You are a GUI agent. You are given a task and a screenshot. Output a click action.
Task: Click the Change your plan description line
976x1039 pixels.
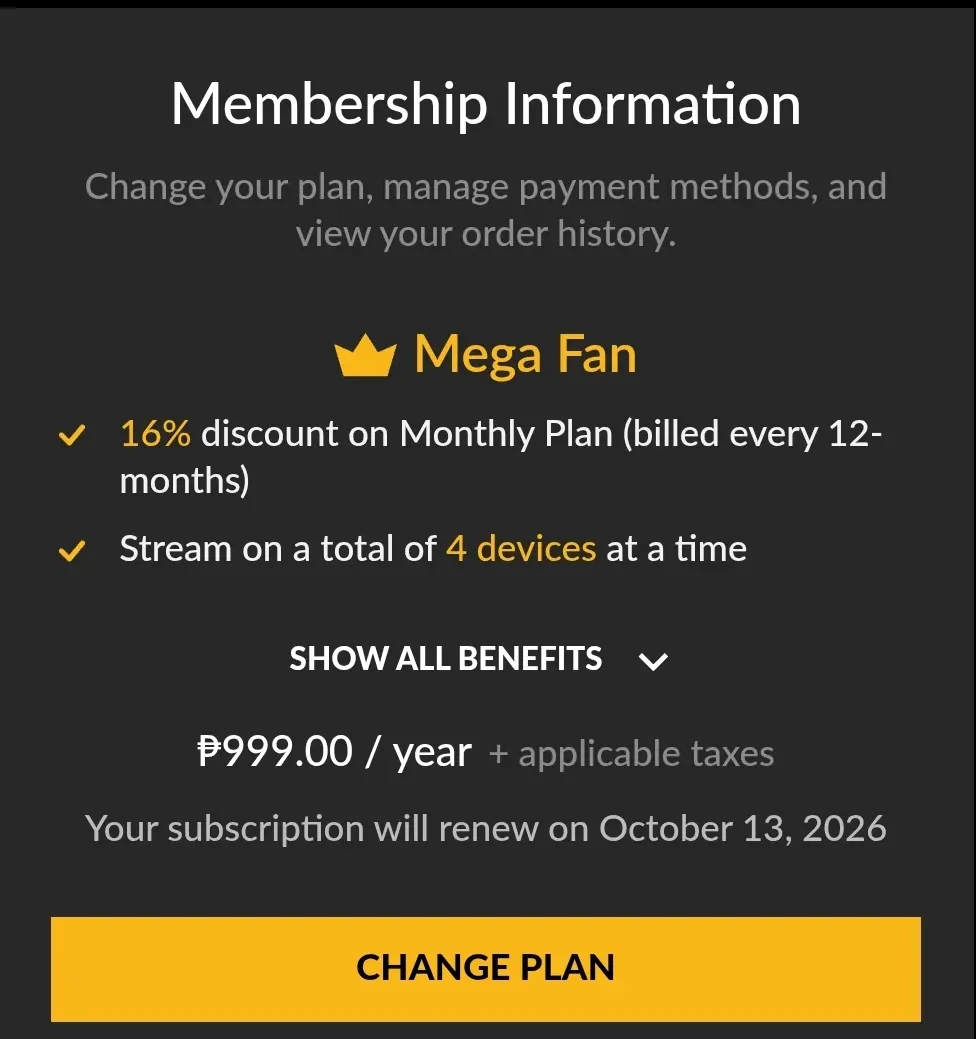[x=486, y=187]
